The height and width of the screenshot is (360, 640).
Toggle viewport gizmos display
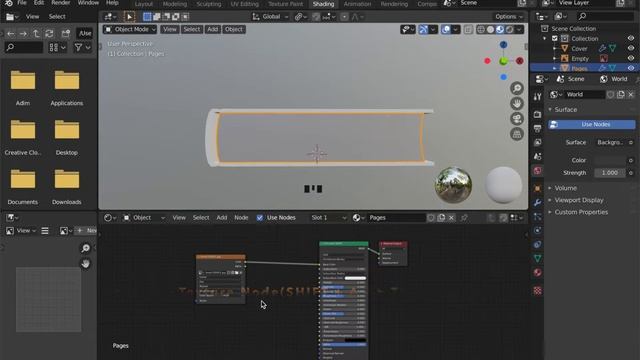coord(423,29)
